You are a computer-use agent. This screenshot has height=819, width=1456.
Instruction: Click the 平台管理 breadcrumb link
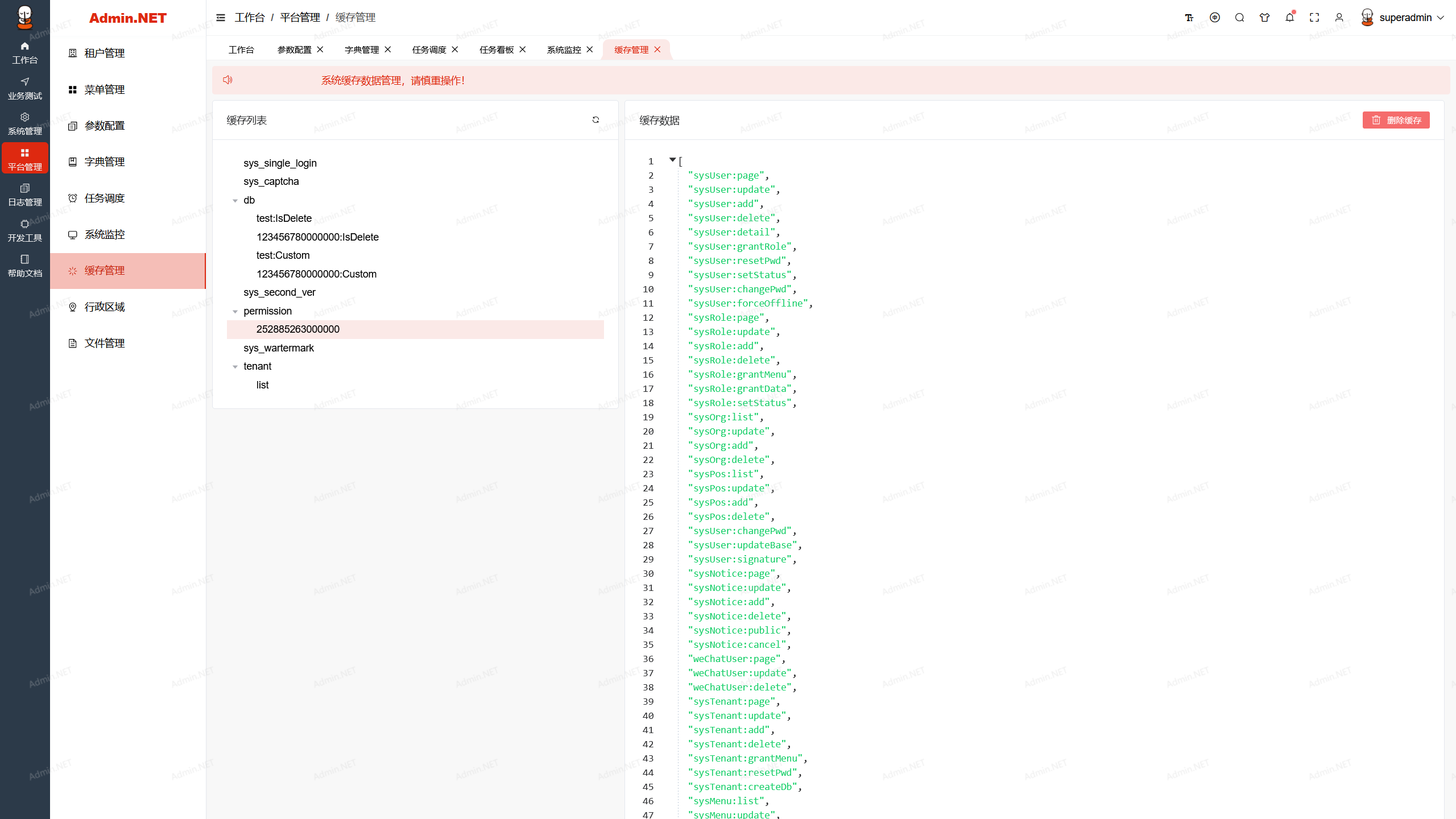pyautogui.click(x=300, y=18)
